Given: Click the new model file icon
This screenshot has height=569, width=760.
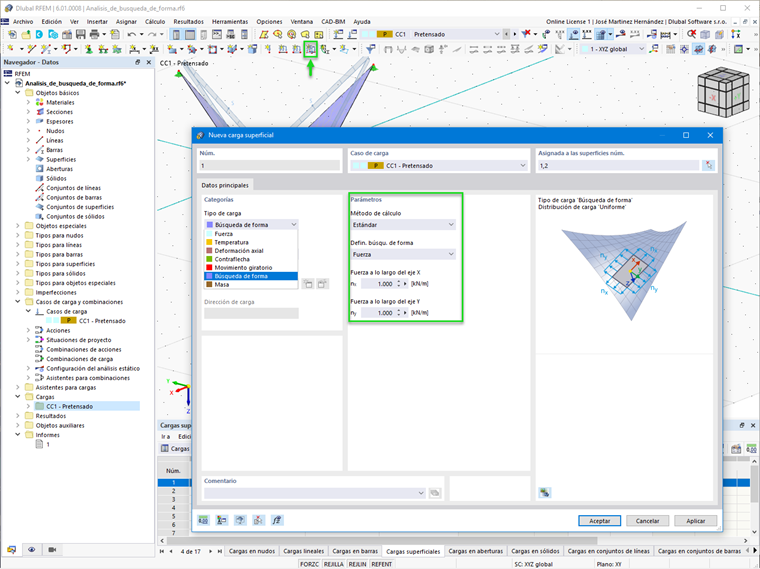Looking at the screenshot, I should pos(12,34).
